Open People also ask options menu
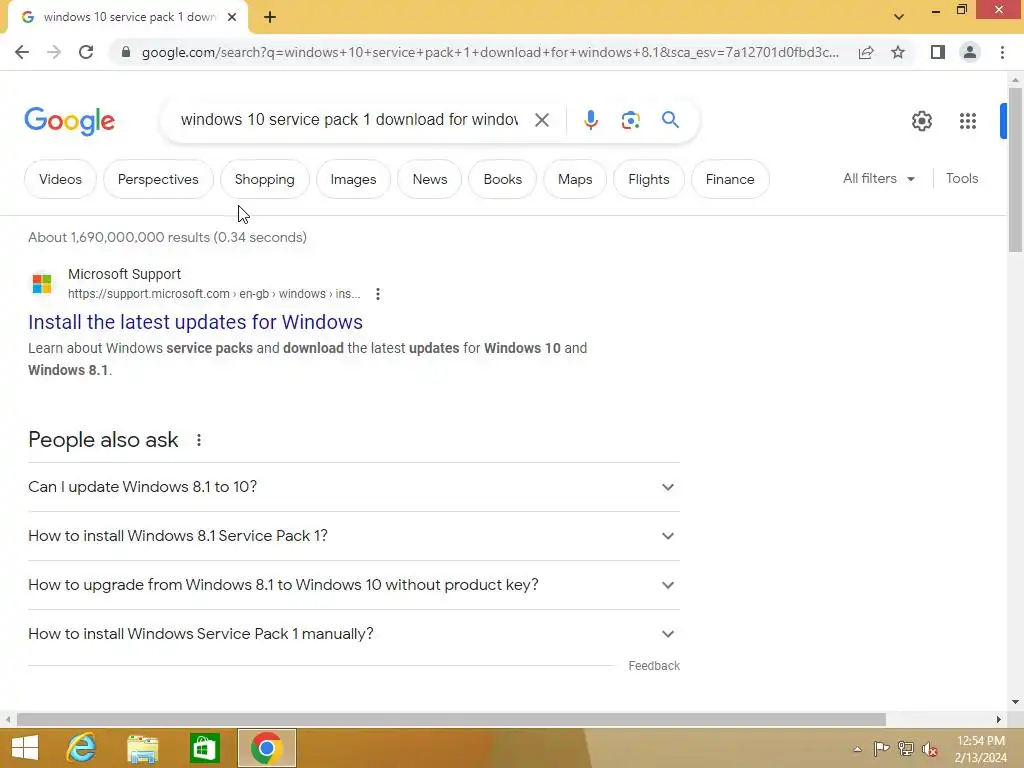Screen dimensions: 1024x768 tap(199, 440)
